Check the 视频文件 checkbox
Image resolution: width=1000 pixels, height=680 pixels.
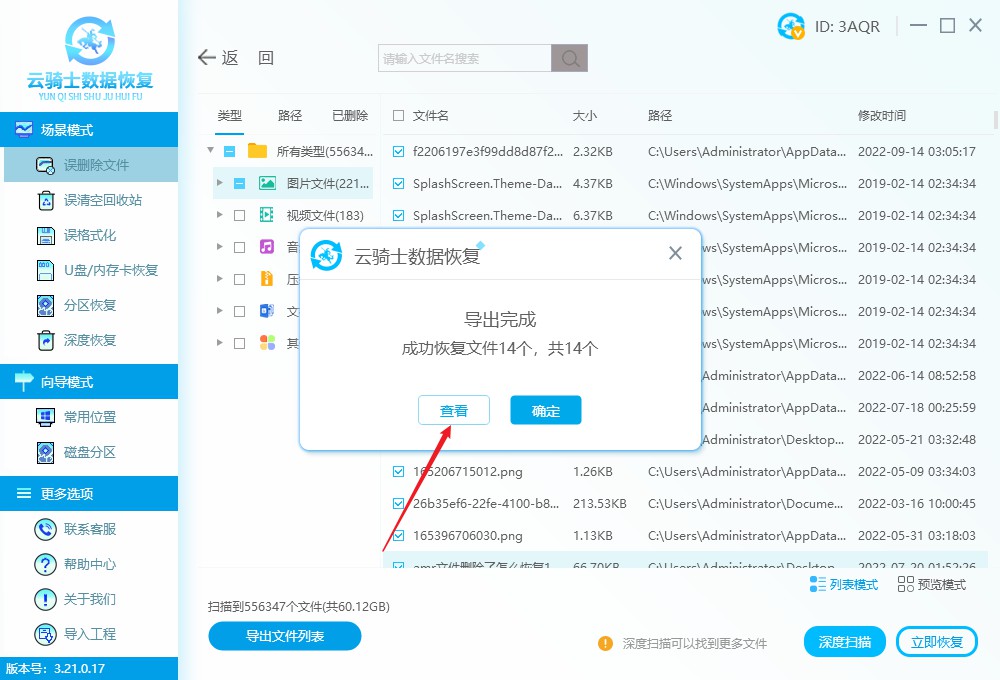tap(239, 214)
